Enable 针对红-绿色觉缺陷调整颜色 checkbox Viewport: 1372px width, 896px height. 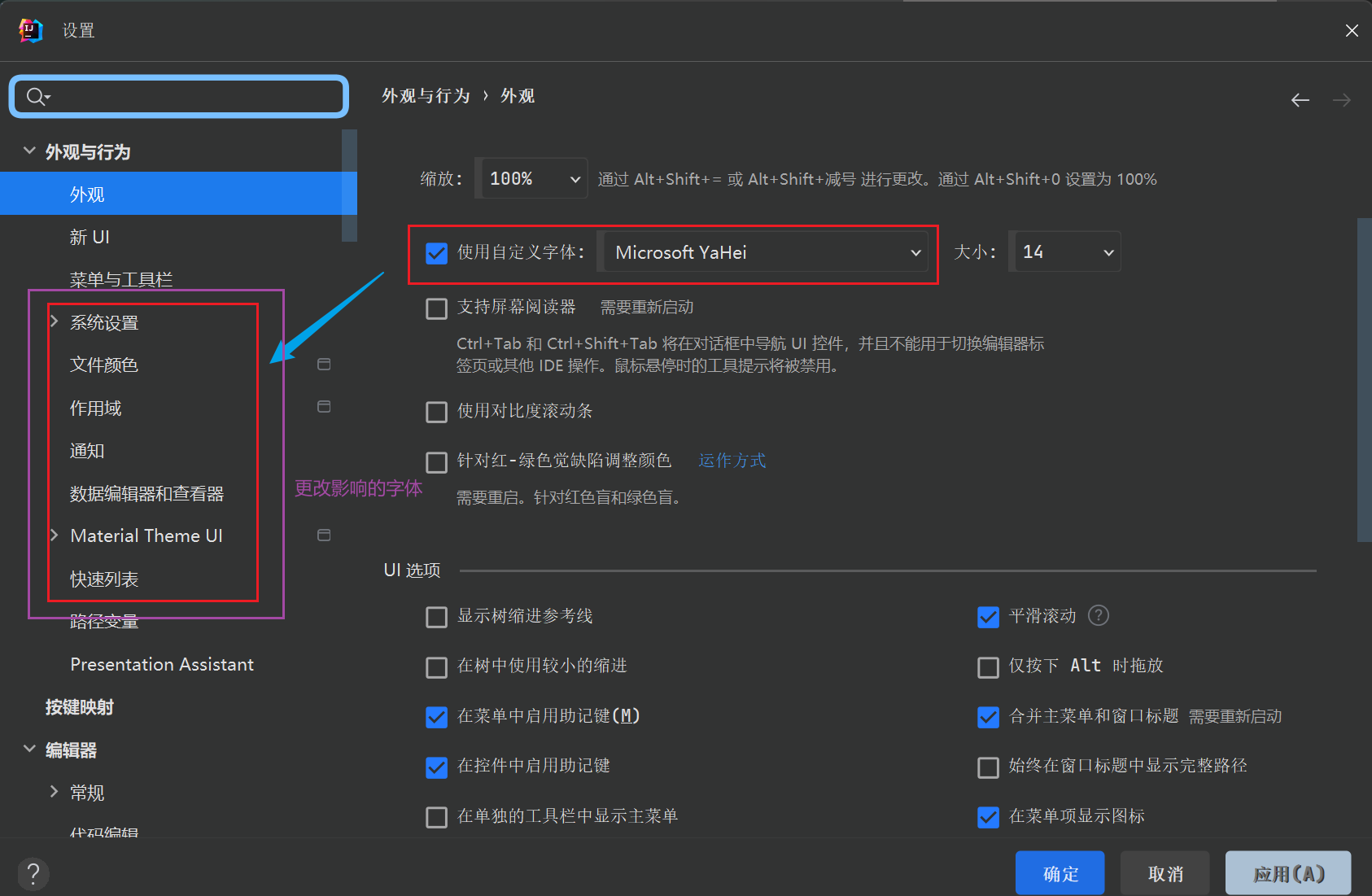pos(437,462)
